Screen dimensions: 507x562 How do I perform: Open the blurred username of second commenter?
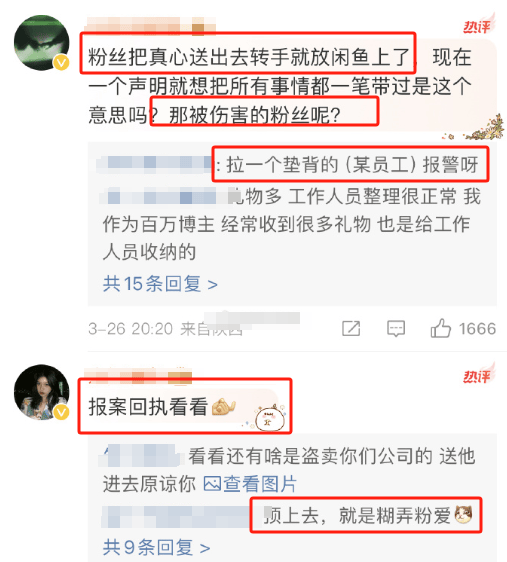pyautogui.click(x=138, y=375)
